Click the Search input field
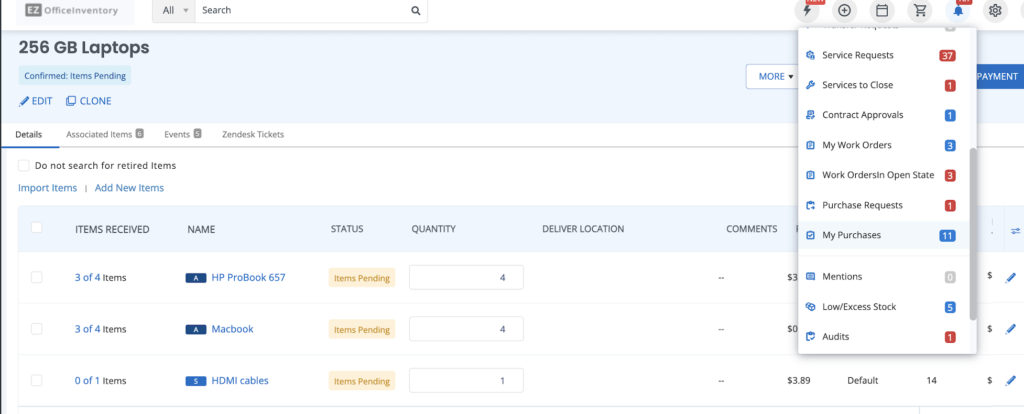 (302, 10)
